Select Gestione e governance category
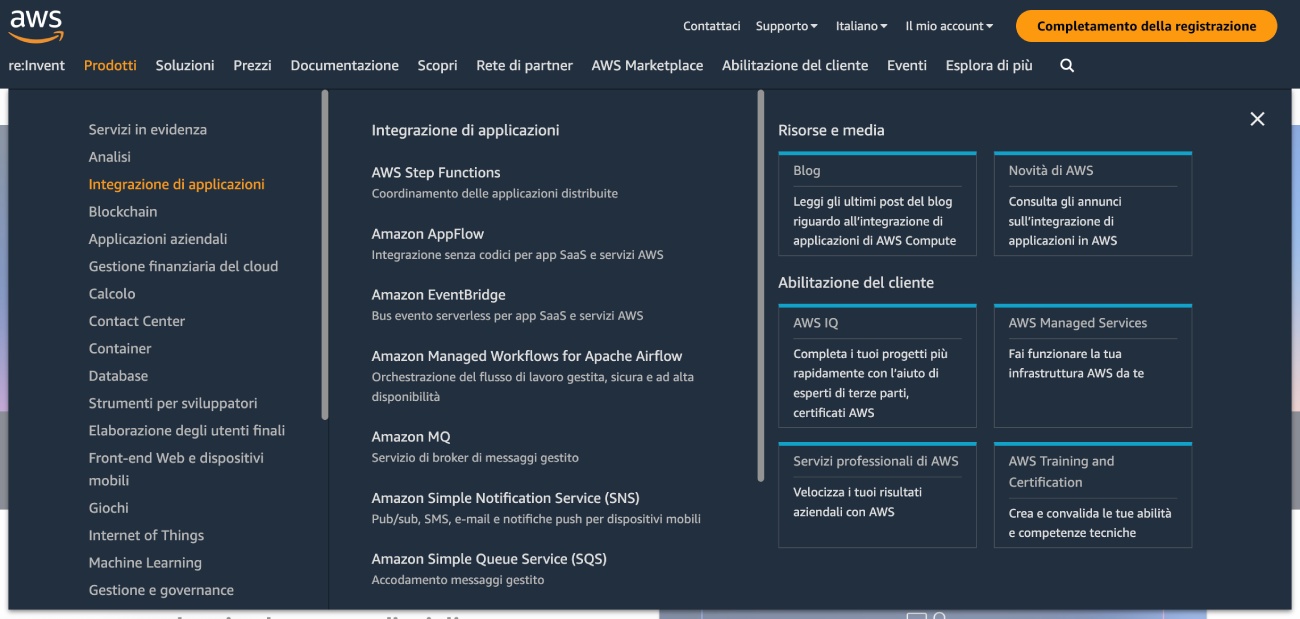Screen dimensions: 1300x619 click(x=161, y=590)
